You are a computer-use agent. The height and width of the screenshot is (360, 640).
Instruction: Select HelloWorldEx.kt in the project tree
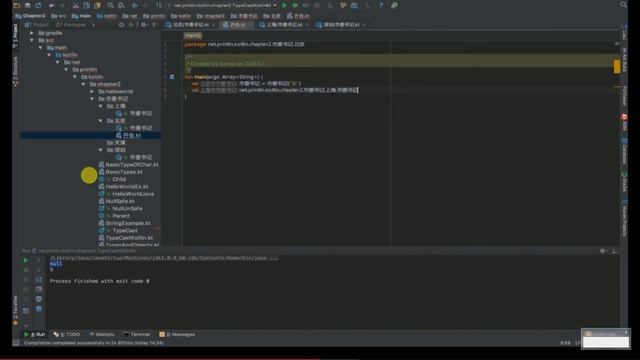tap(124, 187)
